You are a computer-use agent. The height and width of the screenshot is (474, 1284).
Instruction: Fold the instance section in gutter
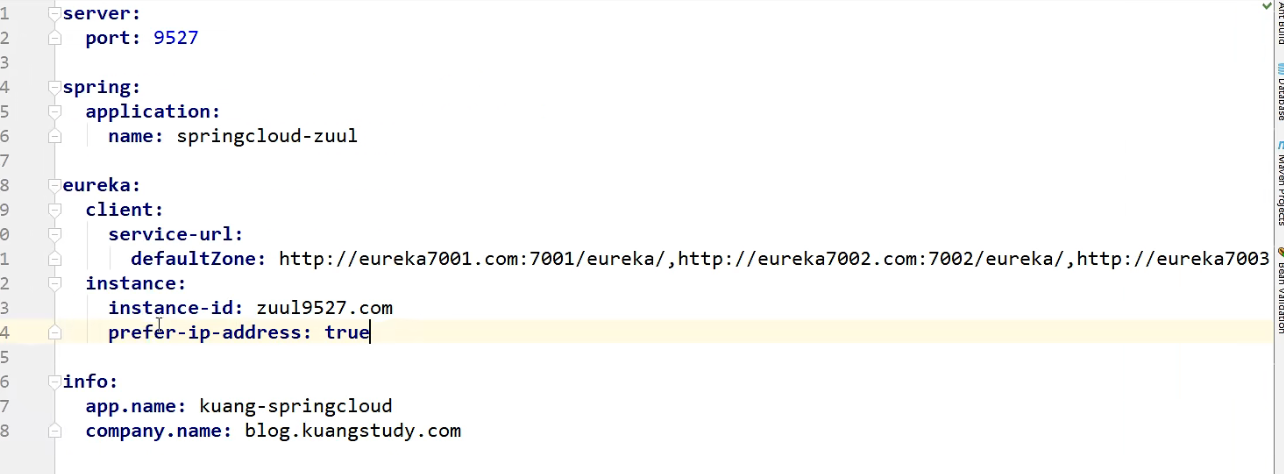54,284
